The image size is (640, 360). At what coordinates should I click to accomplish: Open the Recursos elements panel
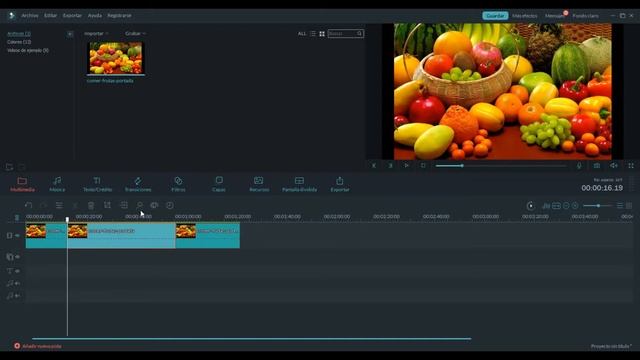click(x=259, y=184)
